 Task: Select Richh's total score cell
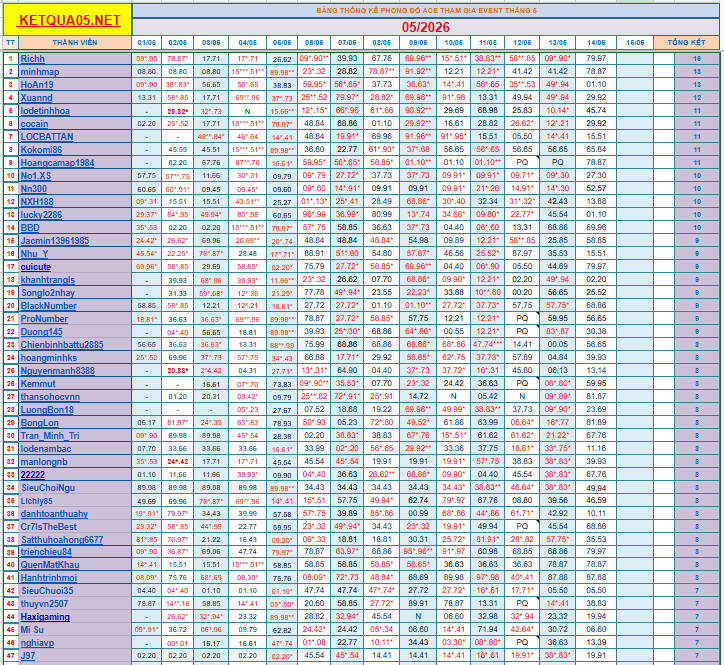[697, 58]
